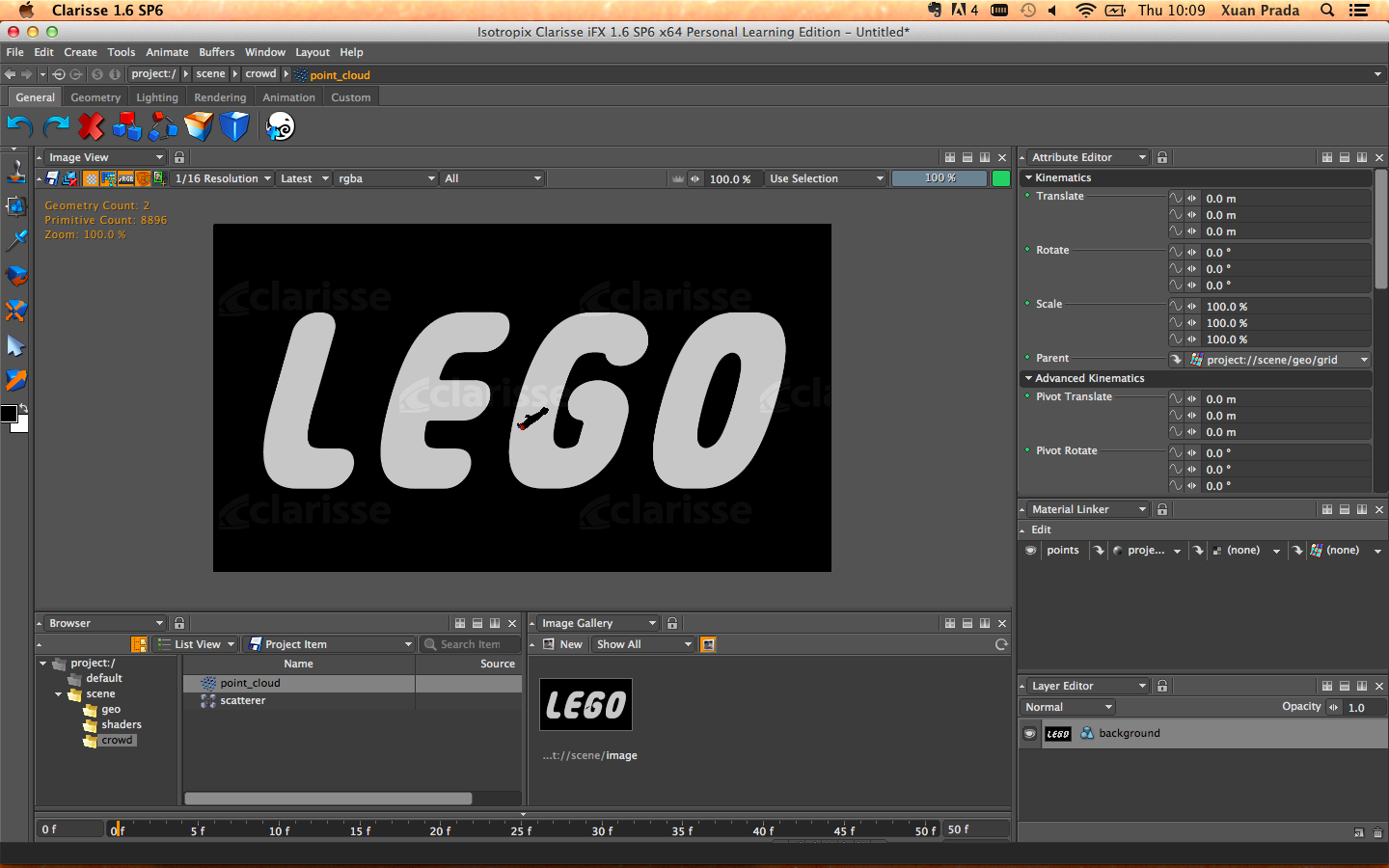The height and width of the screenshot is (868, 1389).
Task: Click the LEGO thumbnail in Image Gallery
Action: tap(586, 705)
